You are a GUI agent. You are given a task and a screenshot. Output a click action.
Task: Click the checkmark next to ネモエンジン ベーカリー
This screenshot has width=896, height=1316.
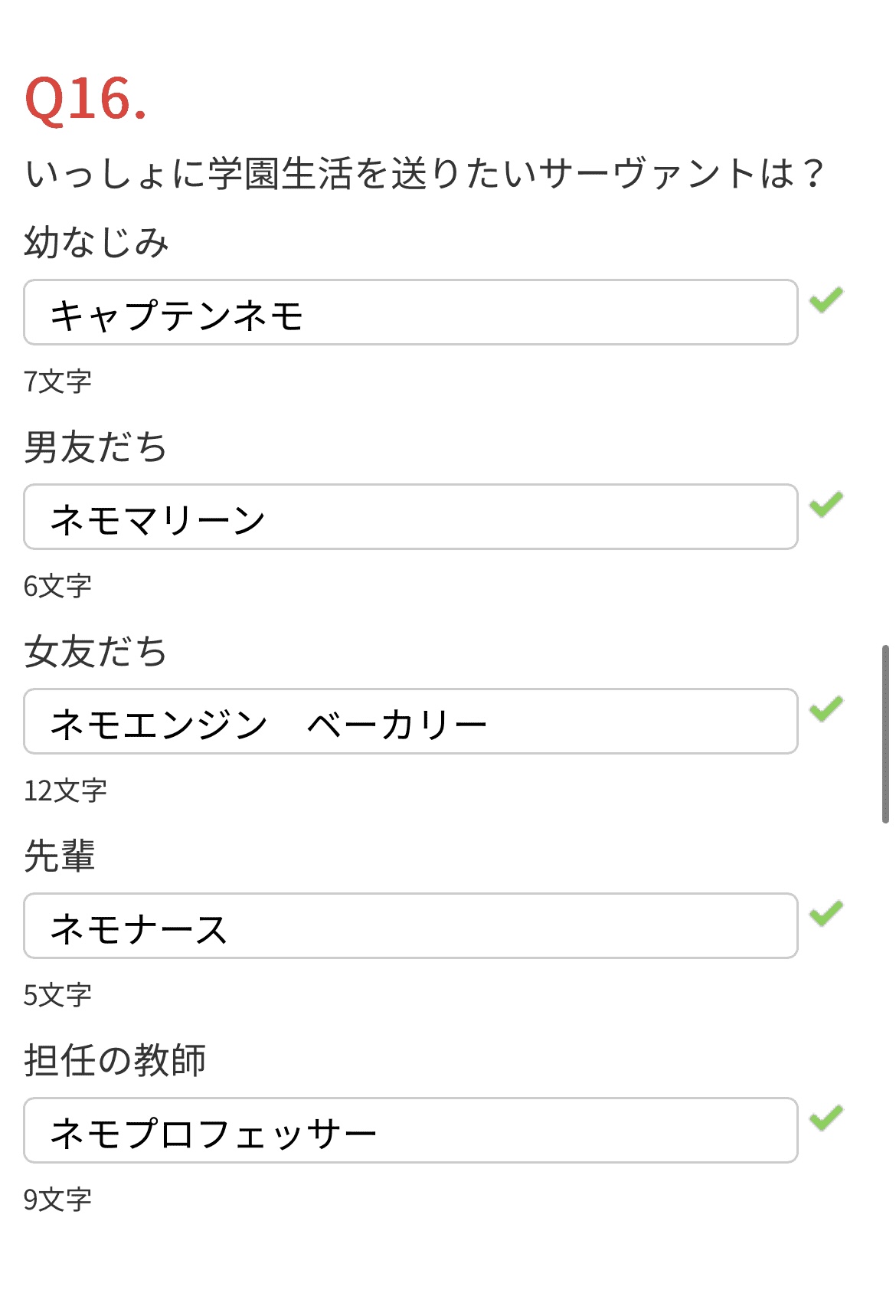pyautogui.click(x=826, y=709)
